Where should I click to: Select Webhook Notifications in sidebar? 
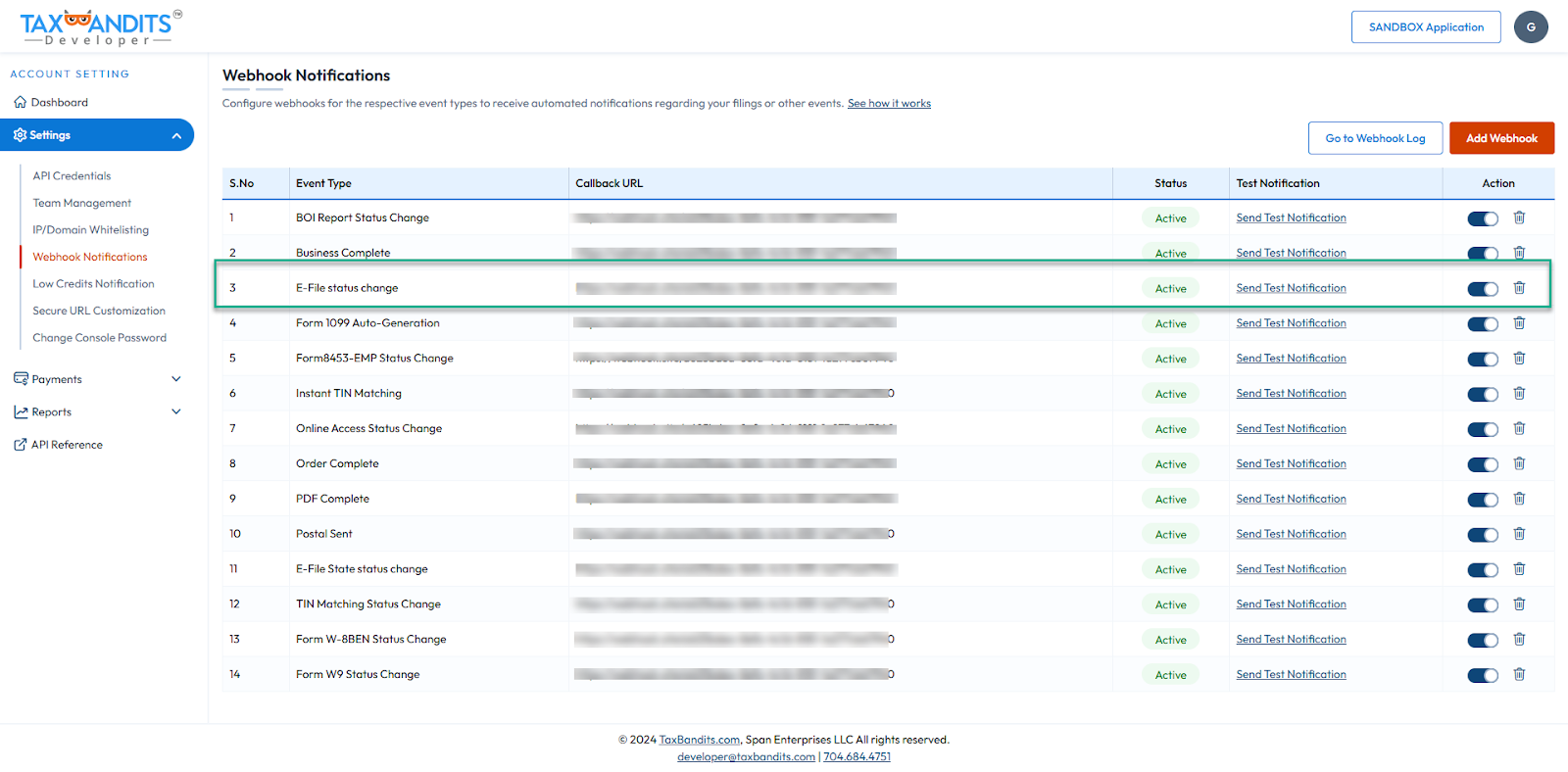point(90,257)
